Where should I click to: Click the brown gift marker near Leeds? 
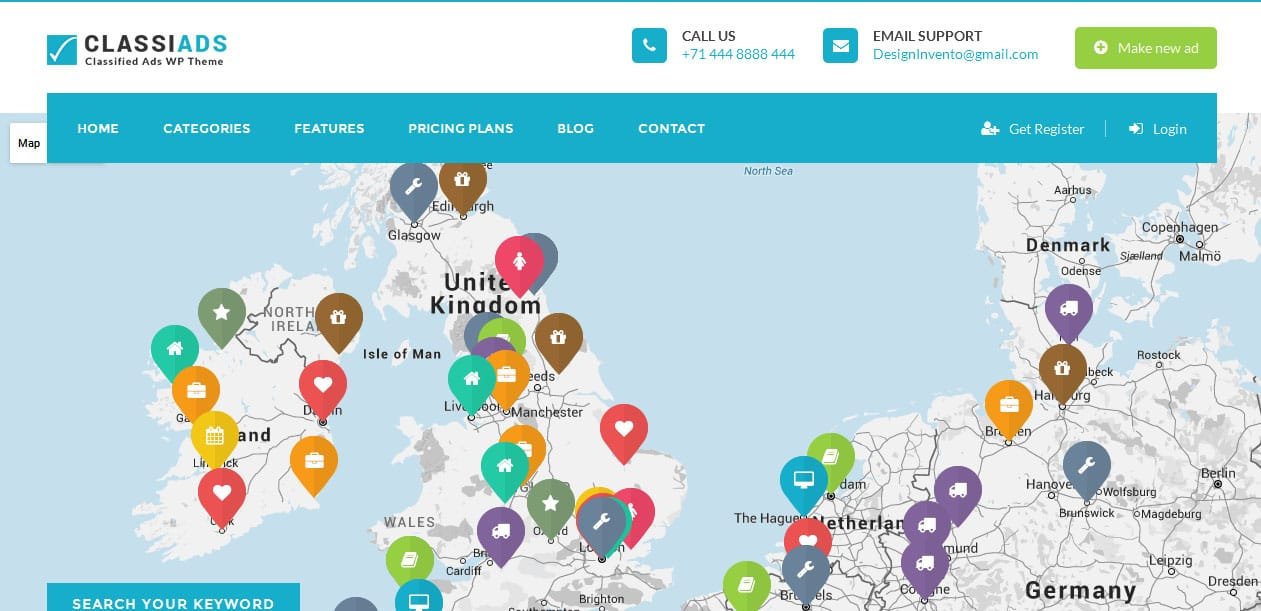[x=558, y=341]
